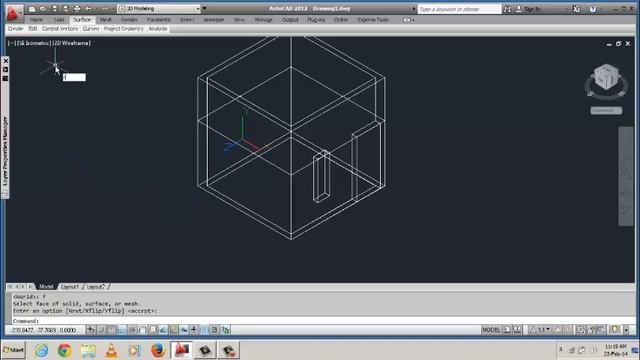Click the Save icon in Quick Access toolbar
This screenshot has height=360, width=640.
pyautogui.click(x=54, y=9)
